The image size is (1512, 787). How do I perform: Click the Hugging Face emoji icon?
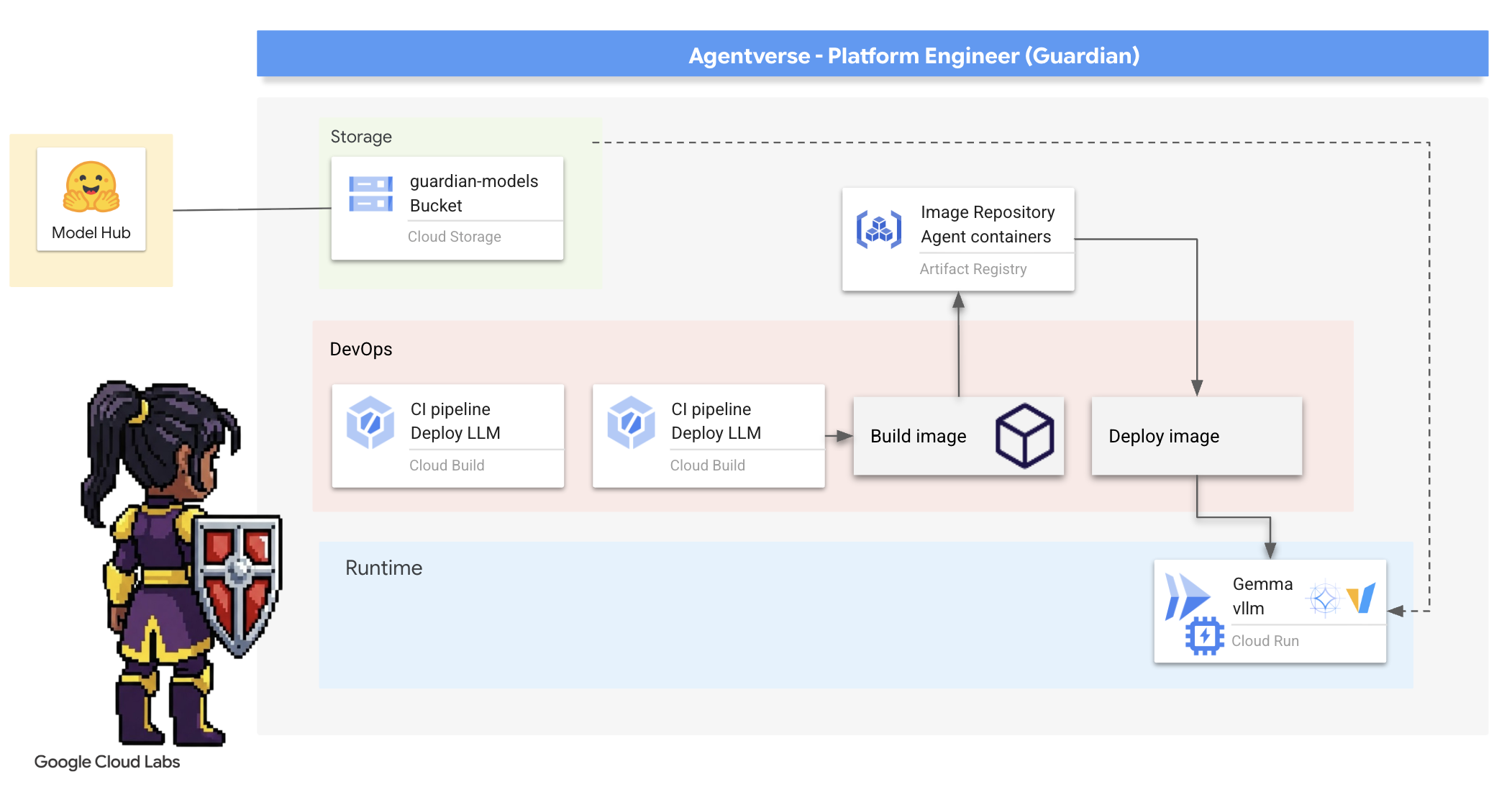[x=91, y=187]
